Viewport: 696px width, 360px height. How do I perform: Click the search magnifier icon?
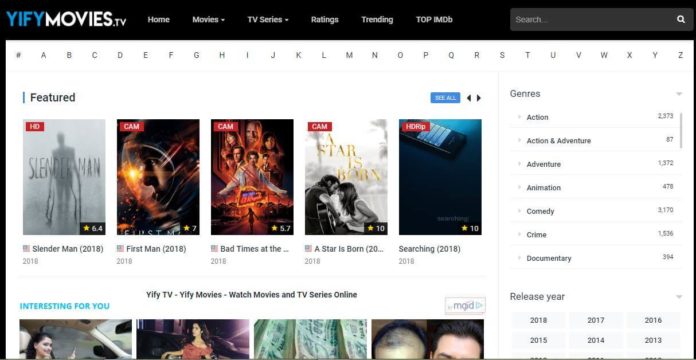(x=680, y=20)
